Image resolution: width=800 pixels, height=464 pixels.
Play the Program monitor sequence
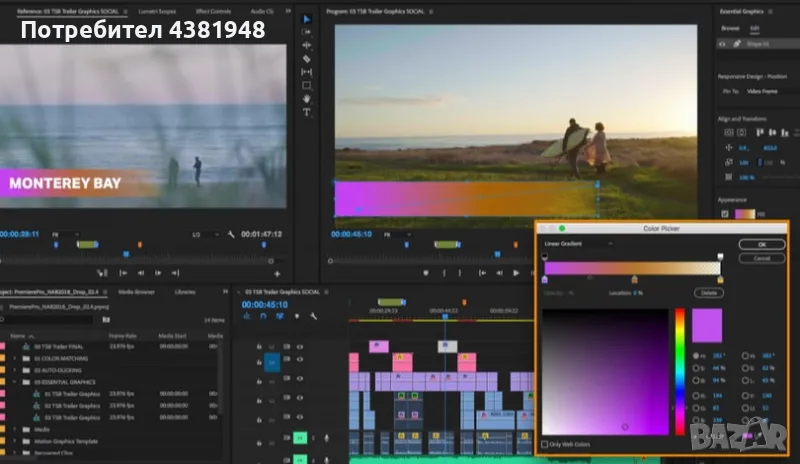[x=516, y=273]
